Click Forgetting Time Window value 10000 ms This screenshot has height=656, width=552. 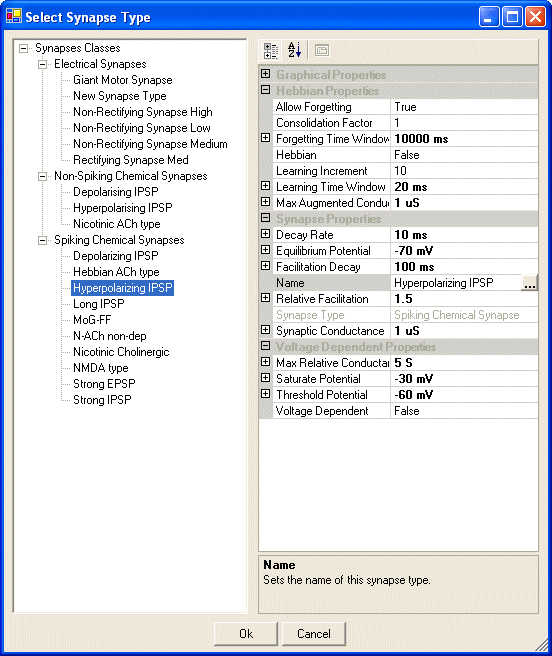(465, 139)
